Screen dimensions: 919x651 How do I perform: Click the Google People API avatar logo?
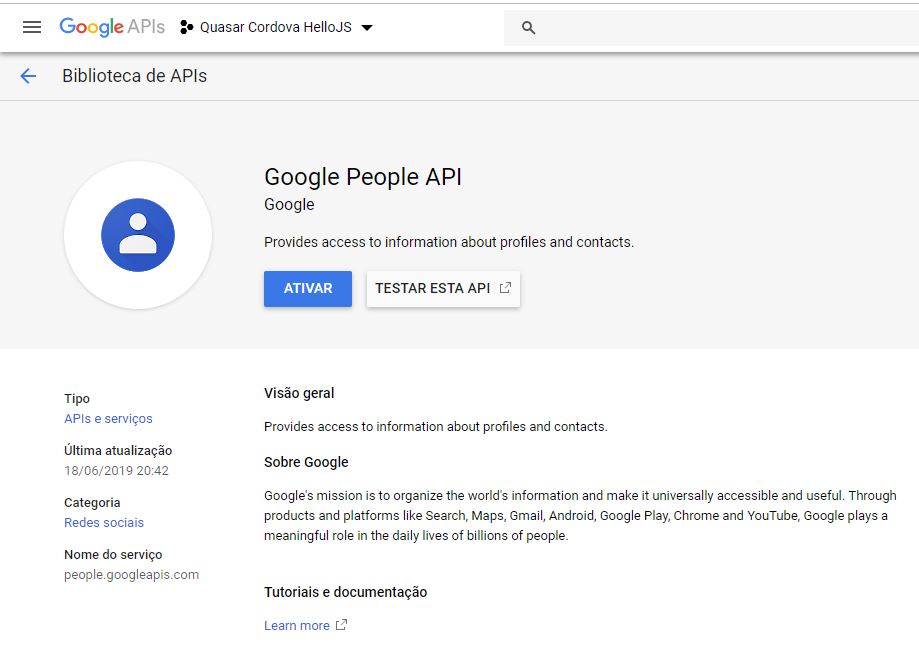(x=138, y=235)
